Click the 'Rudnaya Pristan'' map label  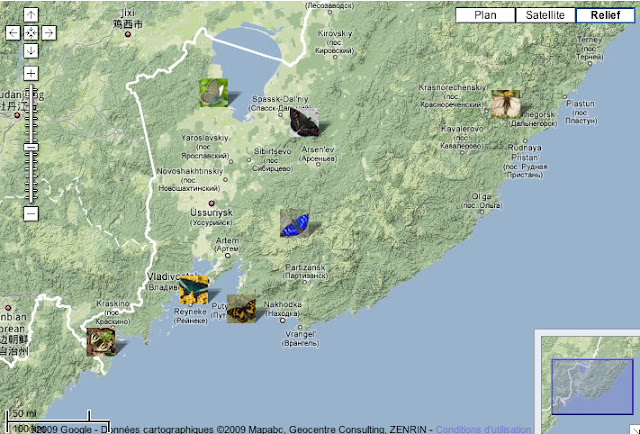point(525,153)
